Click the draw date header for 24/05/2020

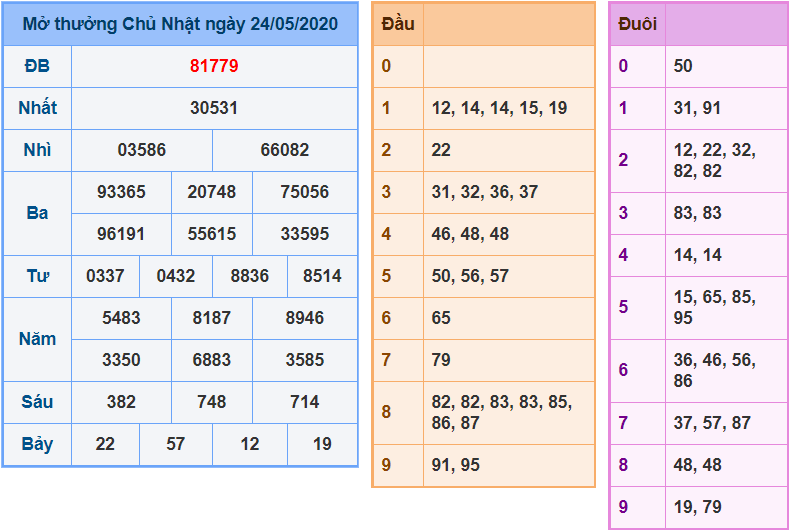[180, 24]
